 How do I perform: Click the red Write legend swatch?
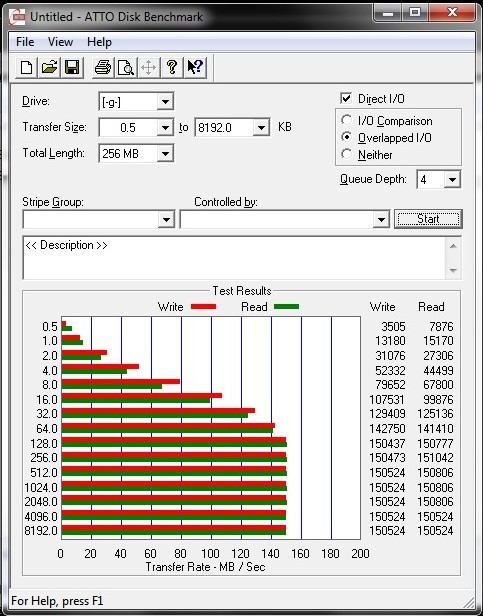[x=203, y=307]
